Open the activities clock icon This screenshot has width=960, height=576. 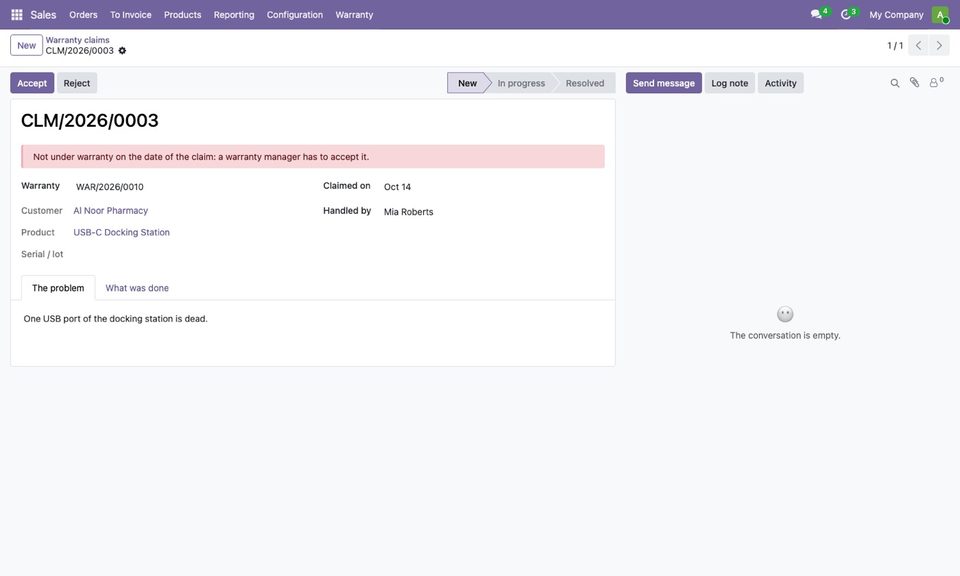846,14
